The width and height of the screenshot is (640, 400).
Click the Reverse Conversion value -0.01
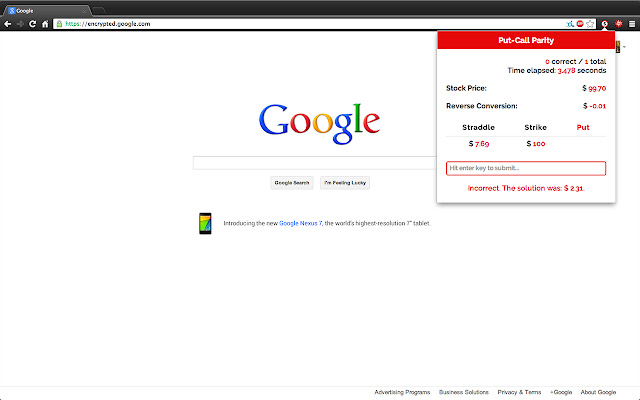pos(594,106)
